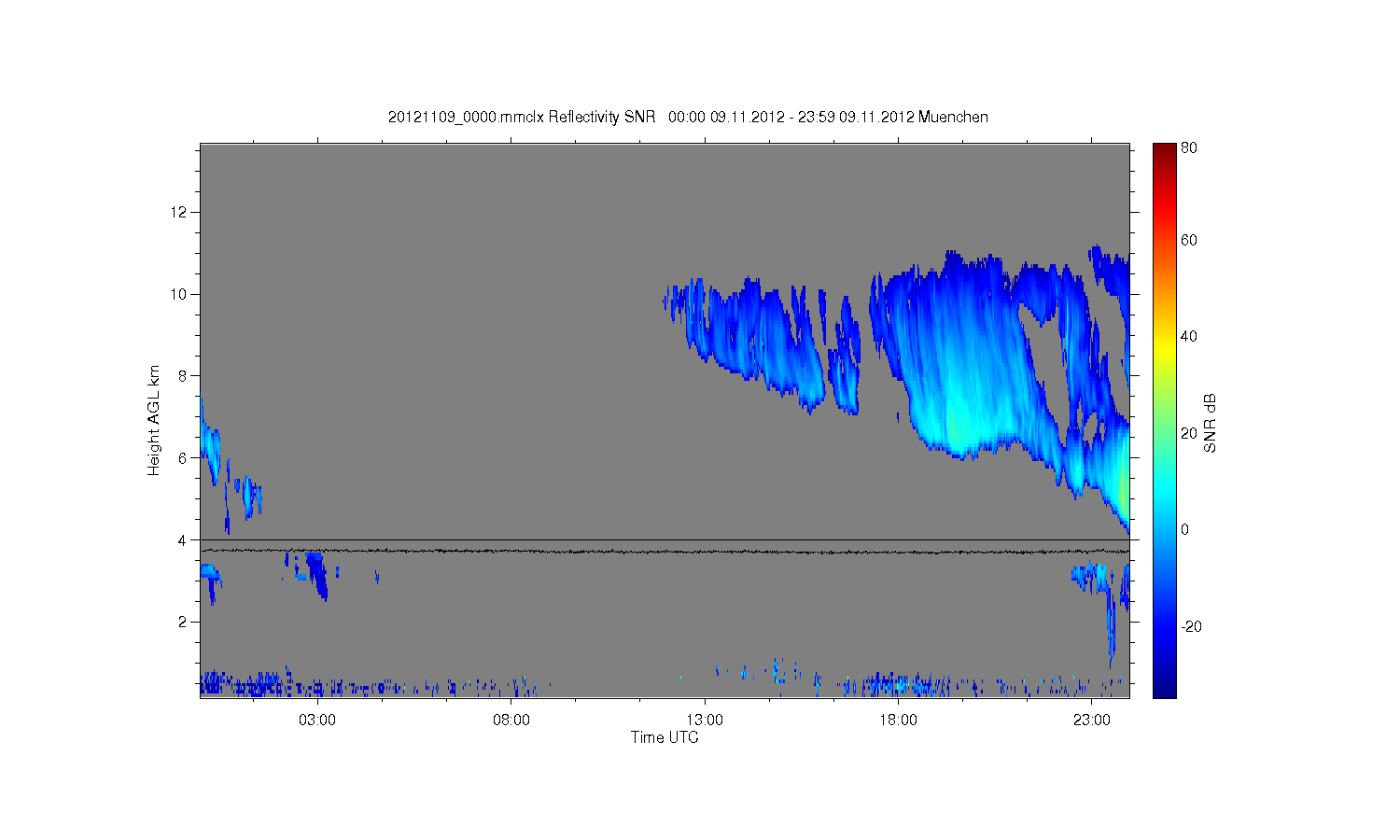Click the height tick label 10

178,294
